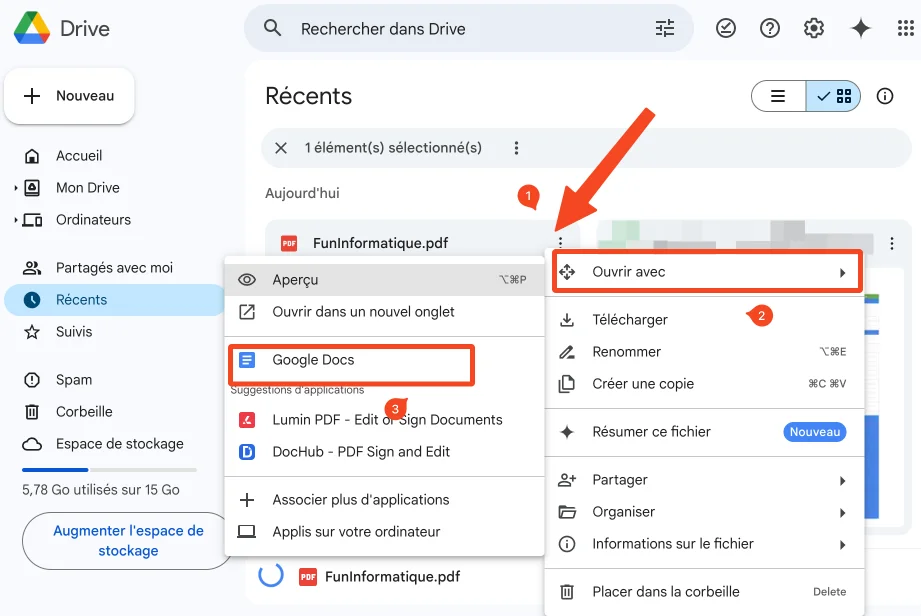Click the storage usage progress bar
This screenshot has height=616, width=921.
pos(109,470)
